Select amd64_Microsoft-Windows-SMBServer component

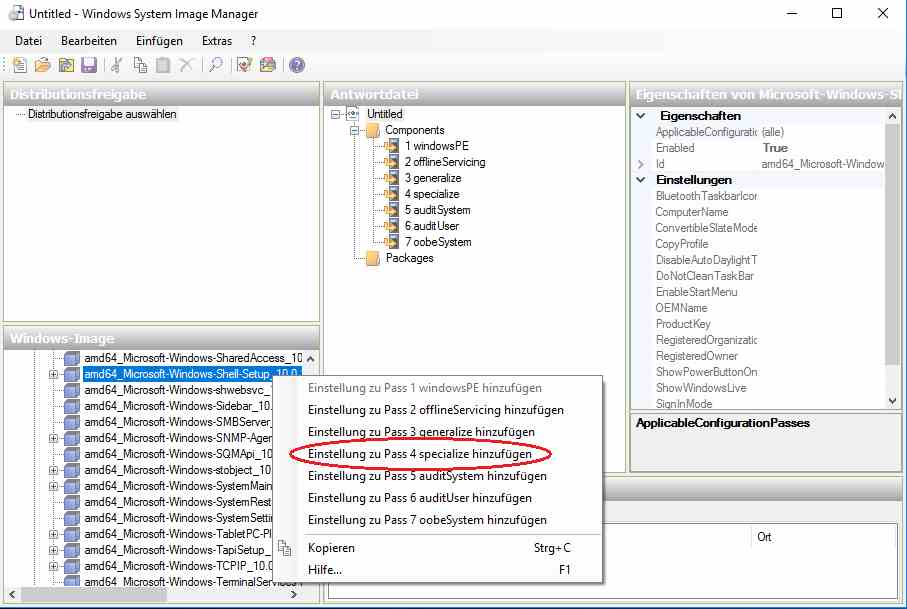[x=177, y=422]
